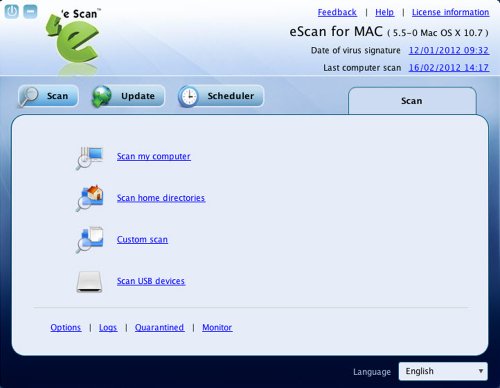Click the virus signature date link
500x388 pixels.
[x=449, y=50]
